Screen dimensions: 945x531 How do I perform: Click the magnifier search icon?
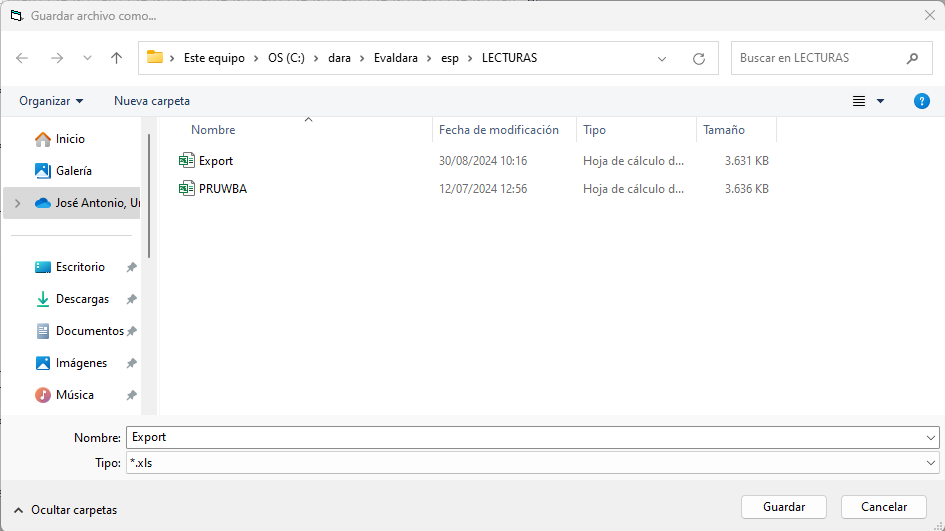pyautogui.click(x=912, y=58)
